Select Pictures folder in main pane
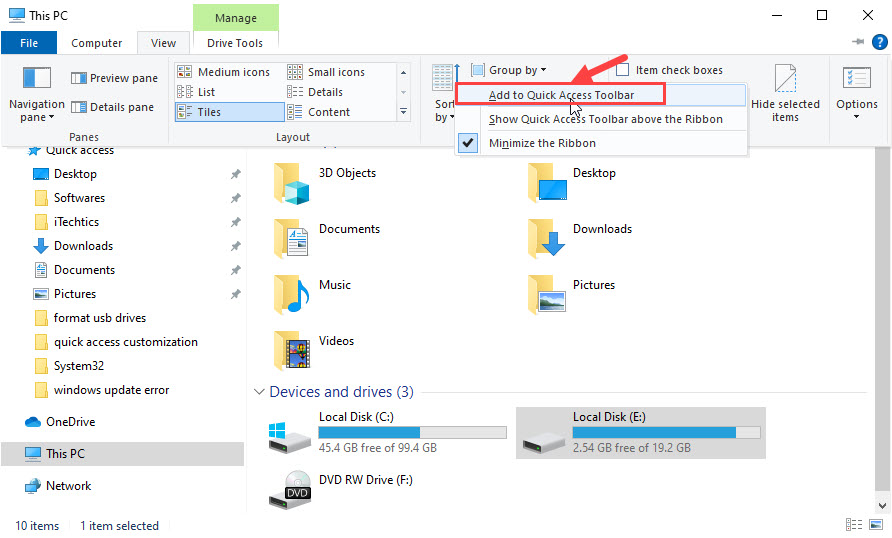This screenshot has width=892, height=538. coord(571,295)
